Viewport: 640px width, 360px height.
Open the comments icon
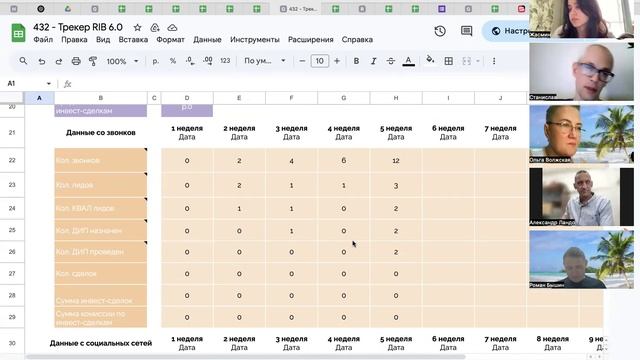pos(466,31)
